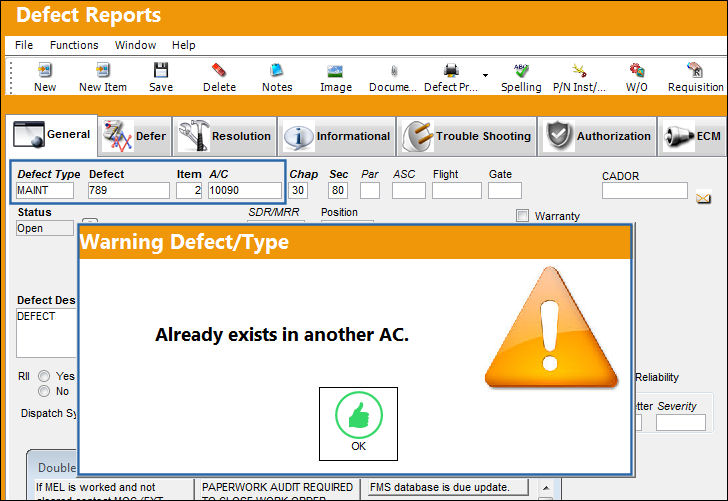Viewport: 728px width, 501px height.
Task: Click the CADOR input field
Action: tap(644, 190)
